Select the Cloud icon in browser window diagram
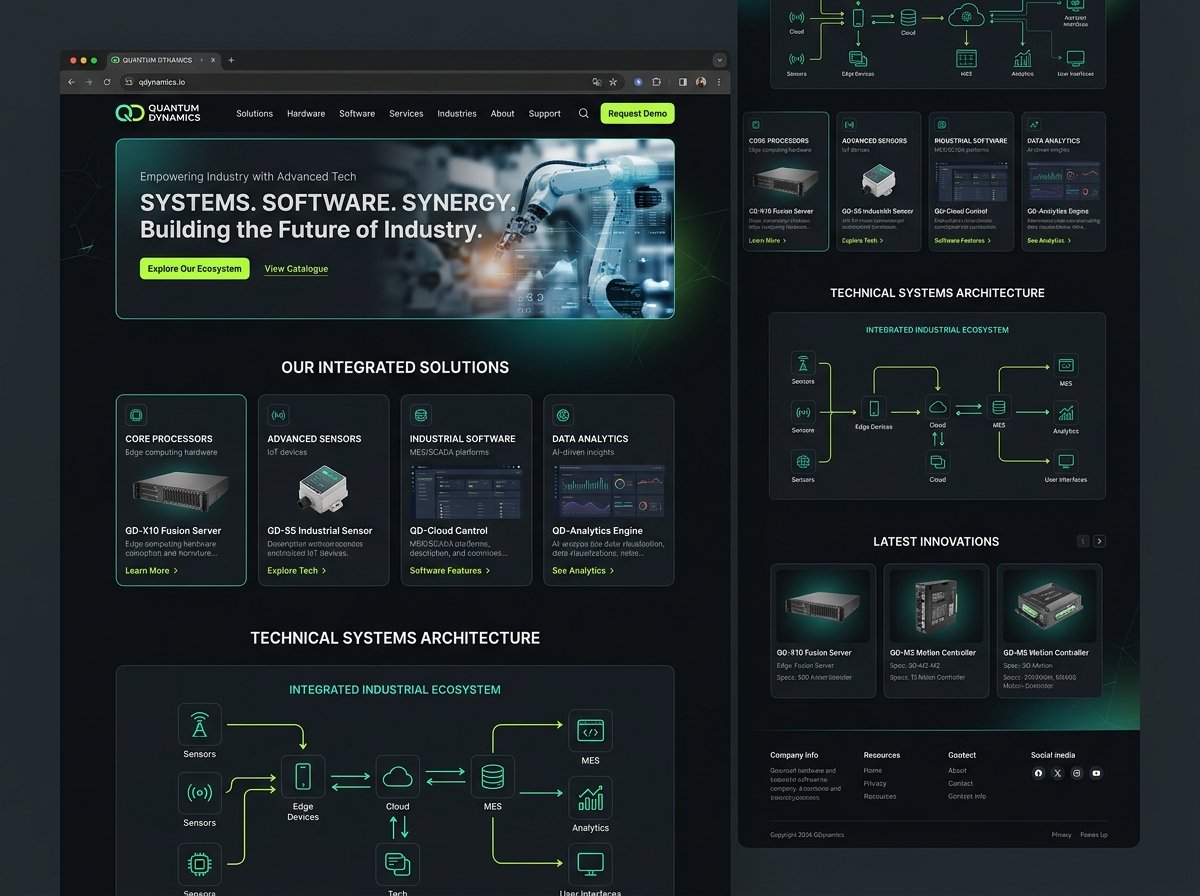This screenshot has height=896, width=1200. coord(398,776)
